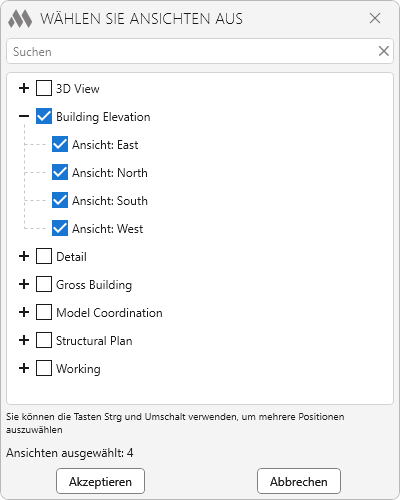Select the Ansicht: South tree item label
This screenshot has height=500, width=400.
pyautogui.click(x=110, y=201)
